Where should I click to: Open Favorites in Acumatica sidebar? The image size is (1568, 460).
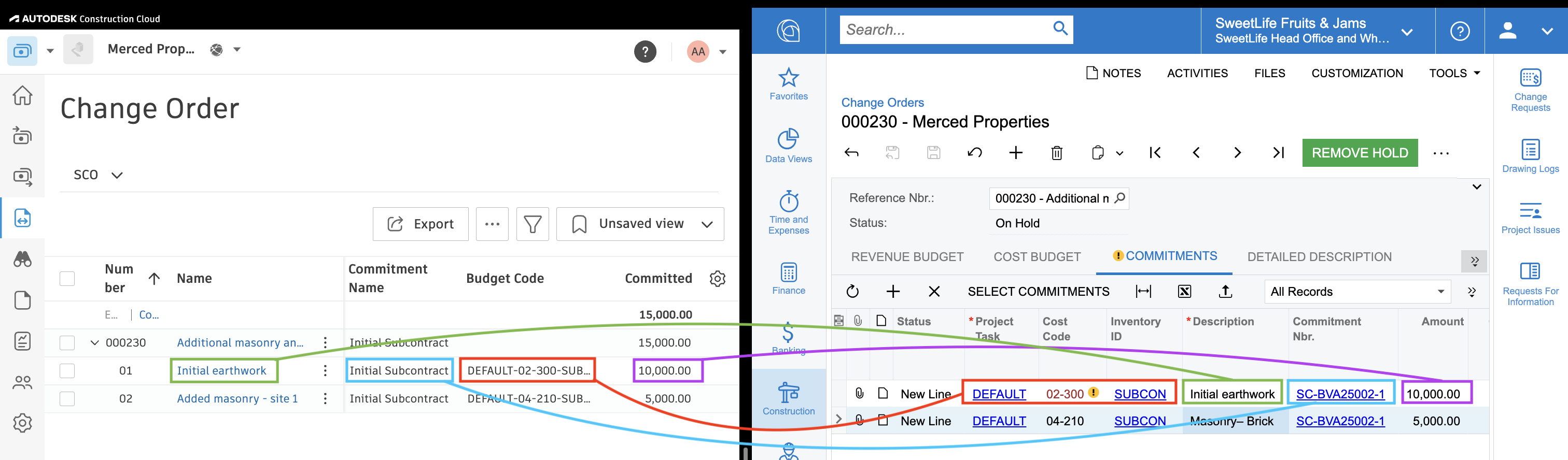(x=789, y=84)
